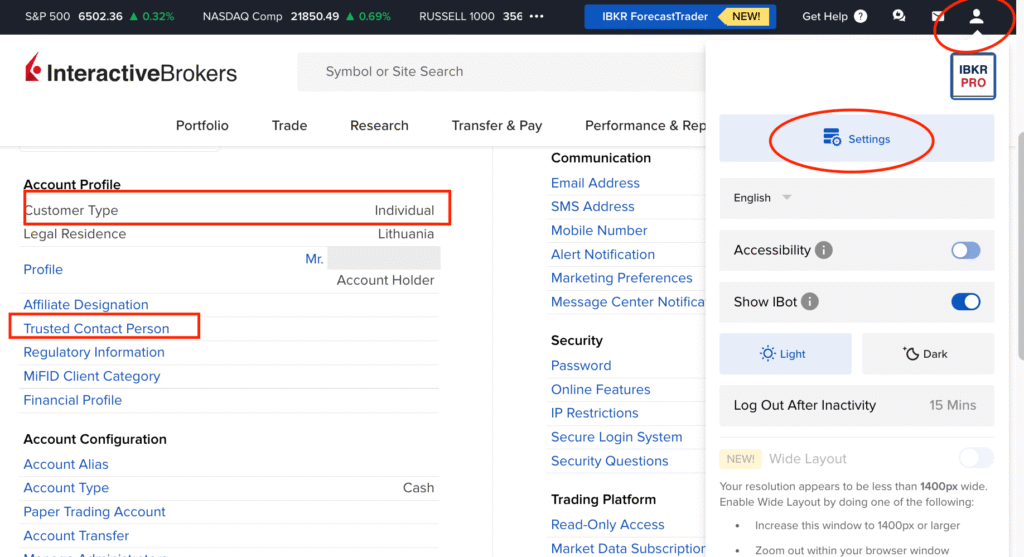Open Regulatory Information link
The height and width of the screenshot is (557, 1024).
[94, 352]
